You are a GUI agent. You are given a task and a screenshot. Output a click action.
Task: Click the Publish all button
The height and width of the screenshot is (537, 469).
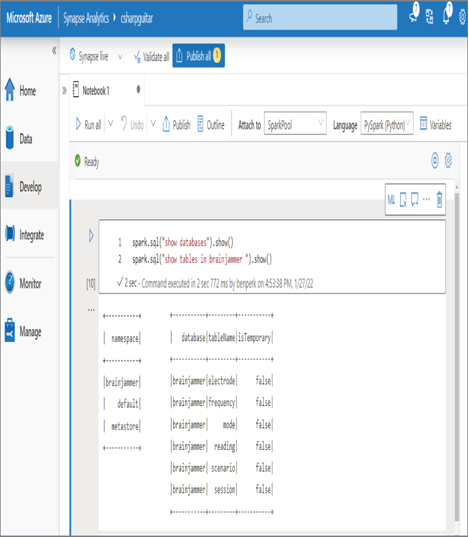pos(198,55)
